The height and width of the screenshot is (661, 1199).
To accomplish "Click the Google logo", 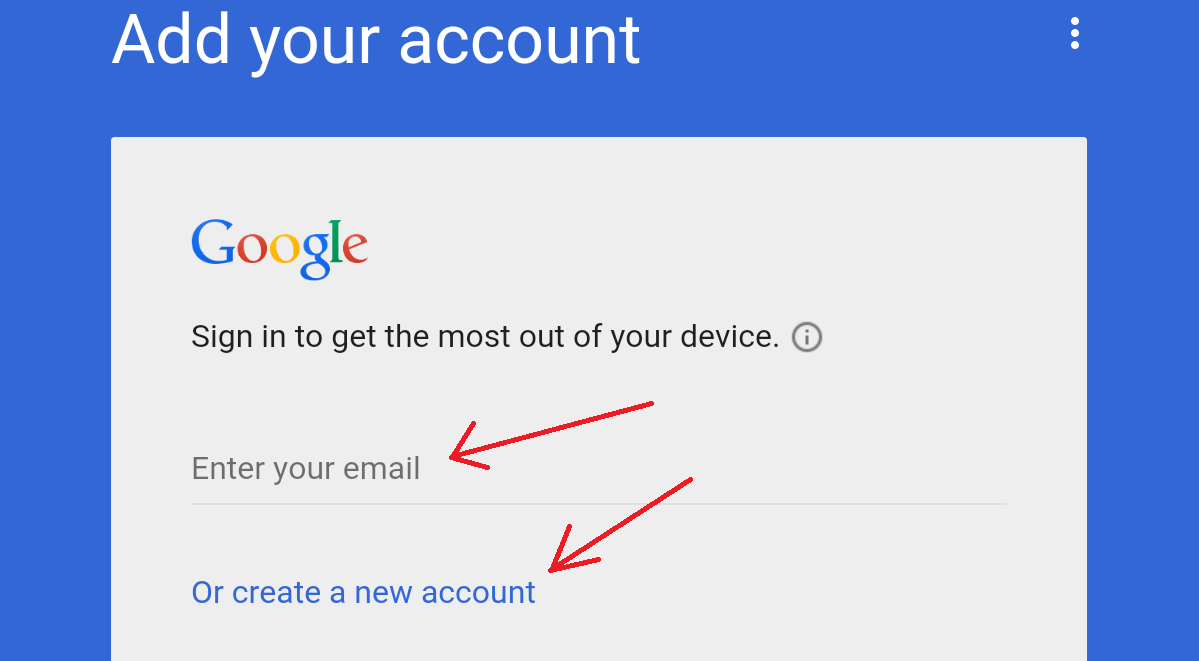I will (x=279, y=249).
